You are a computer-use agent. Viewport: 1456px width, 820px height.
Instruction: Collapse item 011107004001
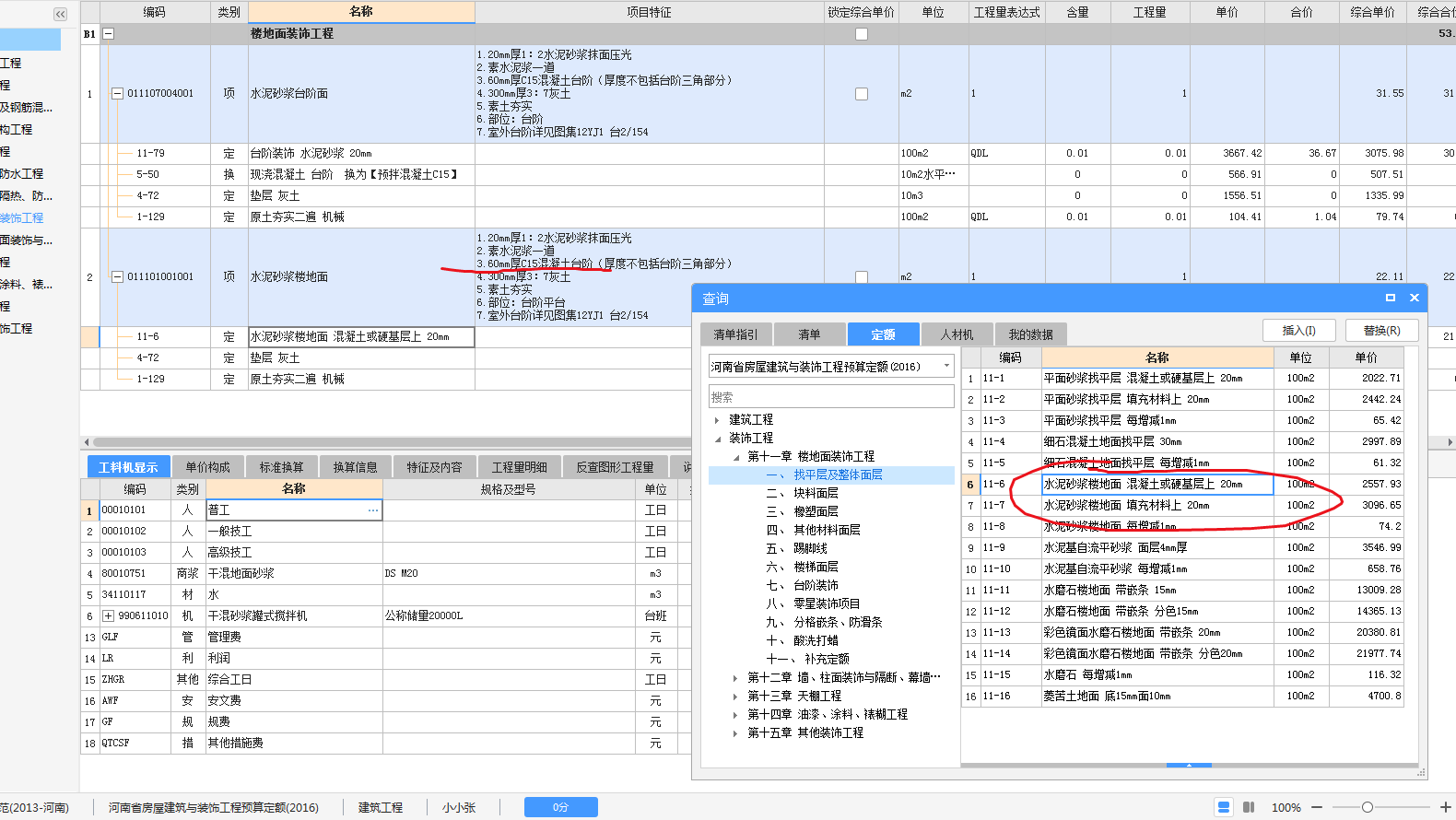(117, 93)
